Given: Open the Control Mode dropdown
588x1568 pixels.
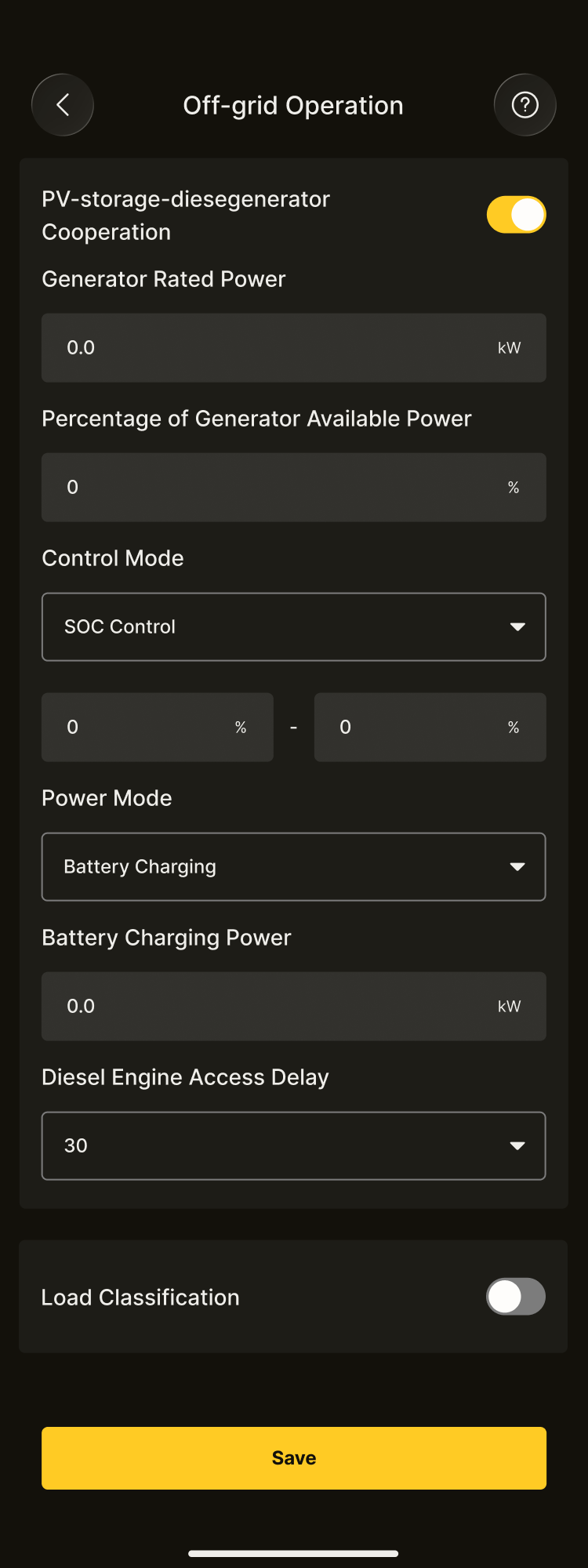Looking at the screenshot, I should (x=293, y=626).
